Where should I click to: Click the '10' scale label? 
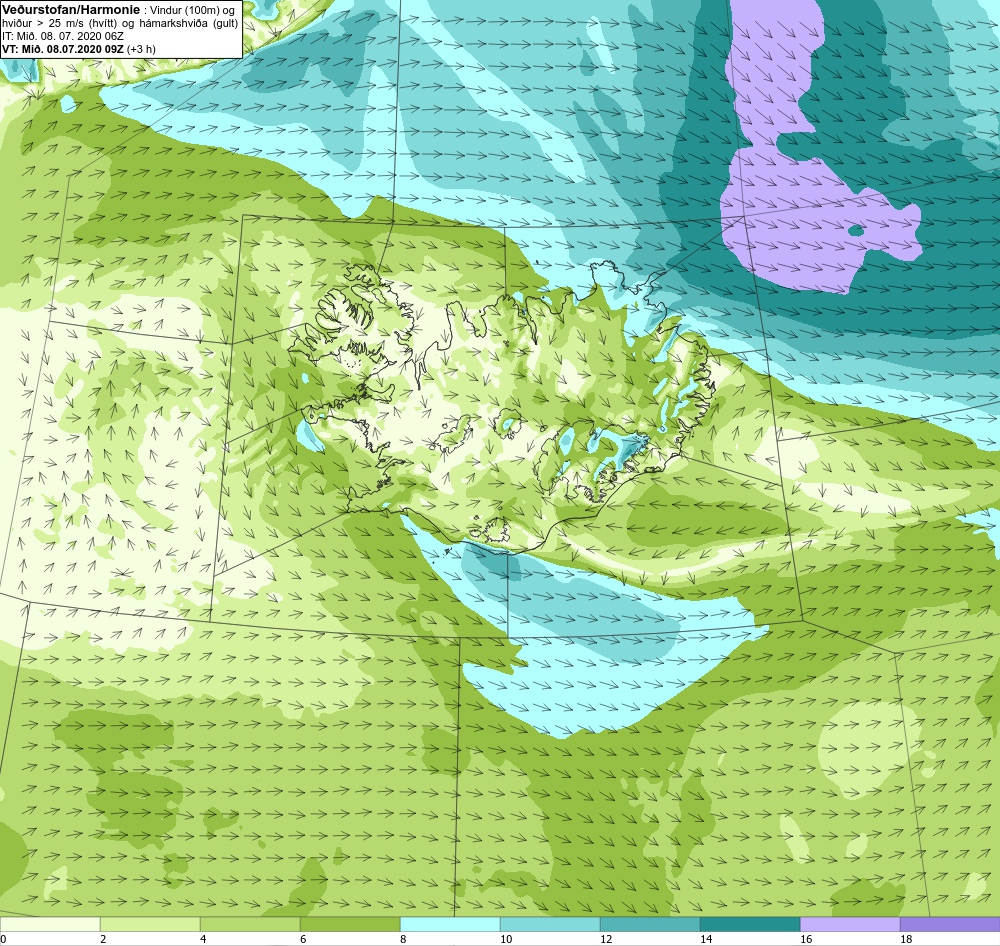pyautogui.click(x=506, y=938)
